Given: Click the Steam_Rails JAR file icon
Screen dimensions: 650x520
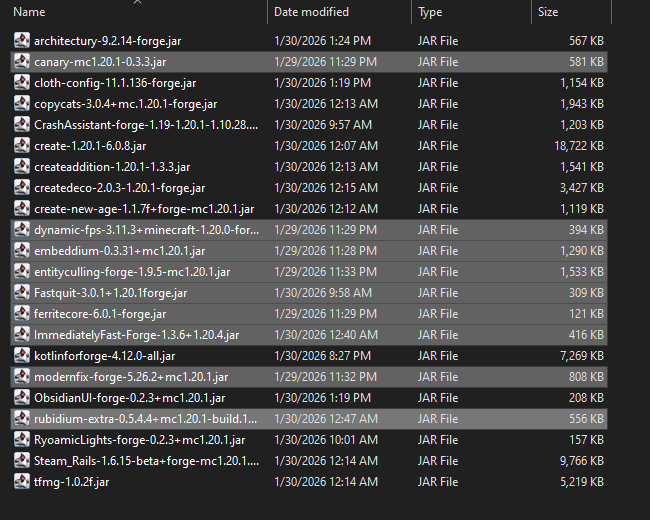Looking at the screenshot, I should pyautogui.click(x=22, y=461).
